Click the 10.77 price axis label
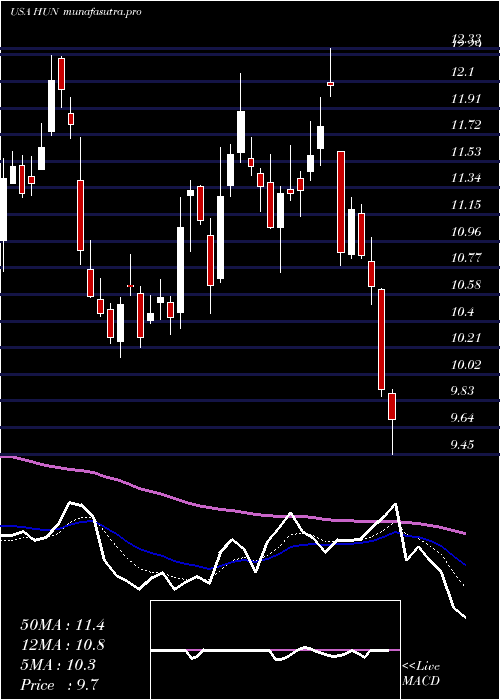The width and height of the screenshot is (500, 700). [466, 258]
